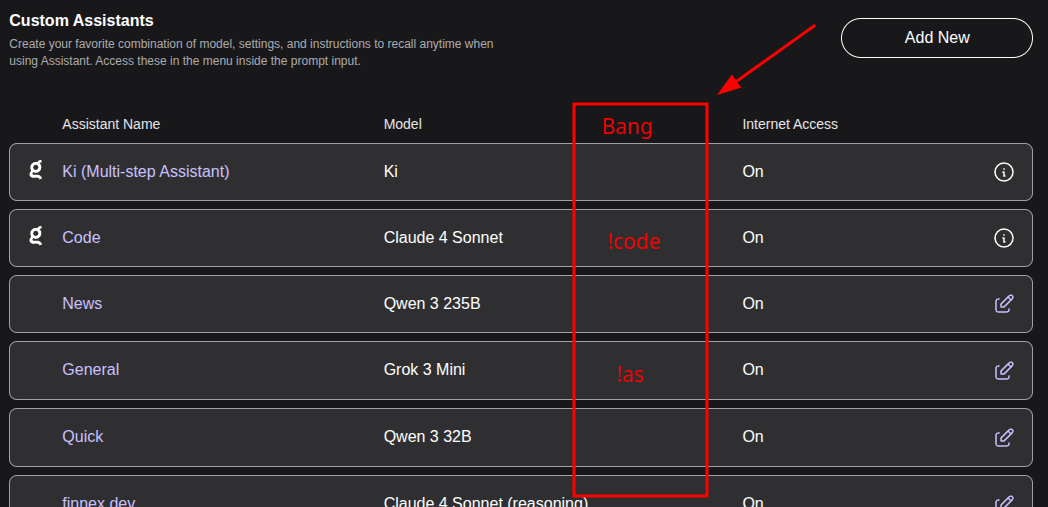The image size is (1048, 507).
Task: Open info for Ki Multi-step Assistant
Action: coord(1004,172)
